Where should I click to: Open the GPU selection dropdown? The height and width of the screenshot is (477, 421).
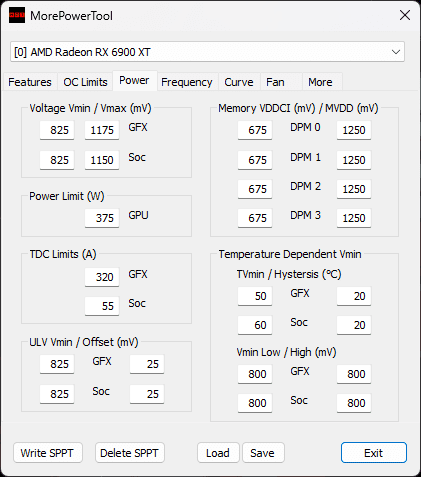207,52
